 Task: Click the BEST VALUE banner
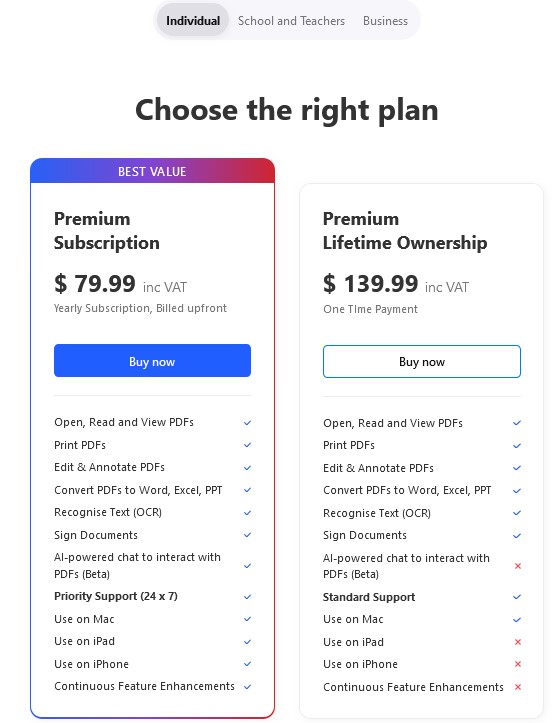tap(152, 171)
